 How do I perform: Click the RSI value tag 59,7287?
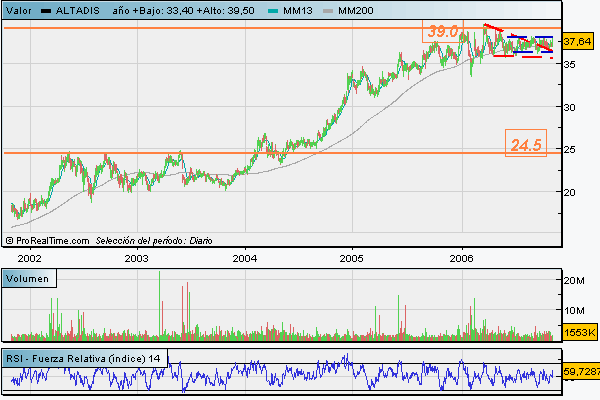point(582,371)
